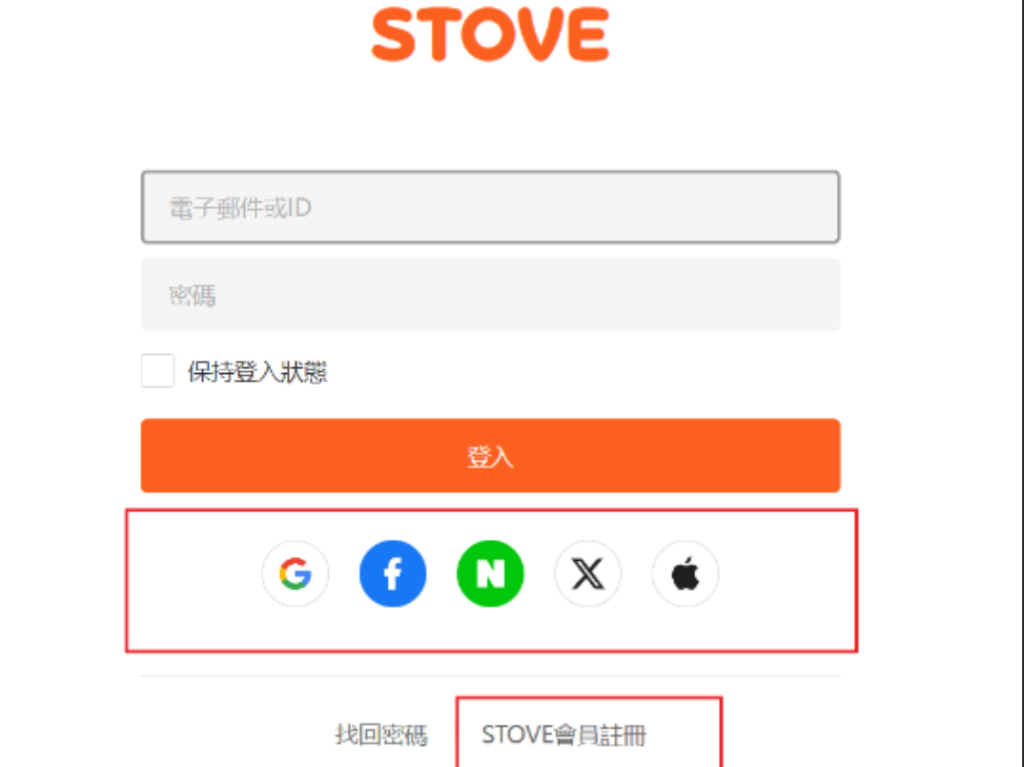Click the white N letter on green circle

coord(490,574)
